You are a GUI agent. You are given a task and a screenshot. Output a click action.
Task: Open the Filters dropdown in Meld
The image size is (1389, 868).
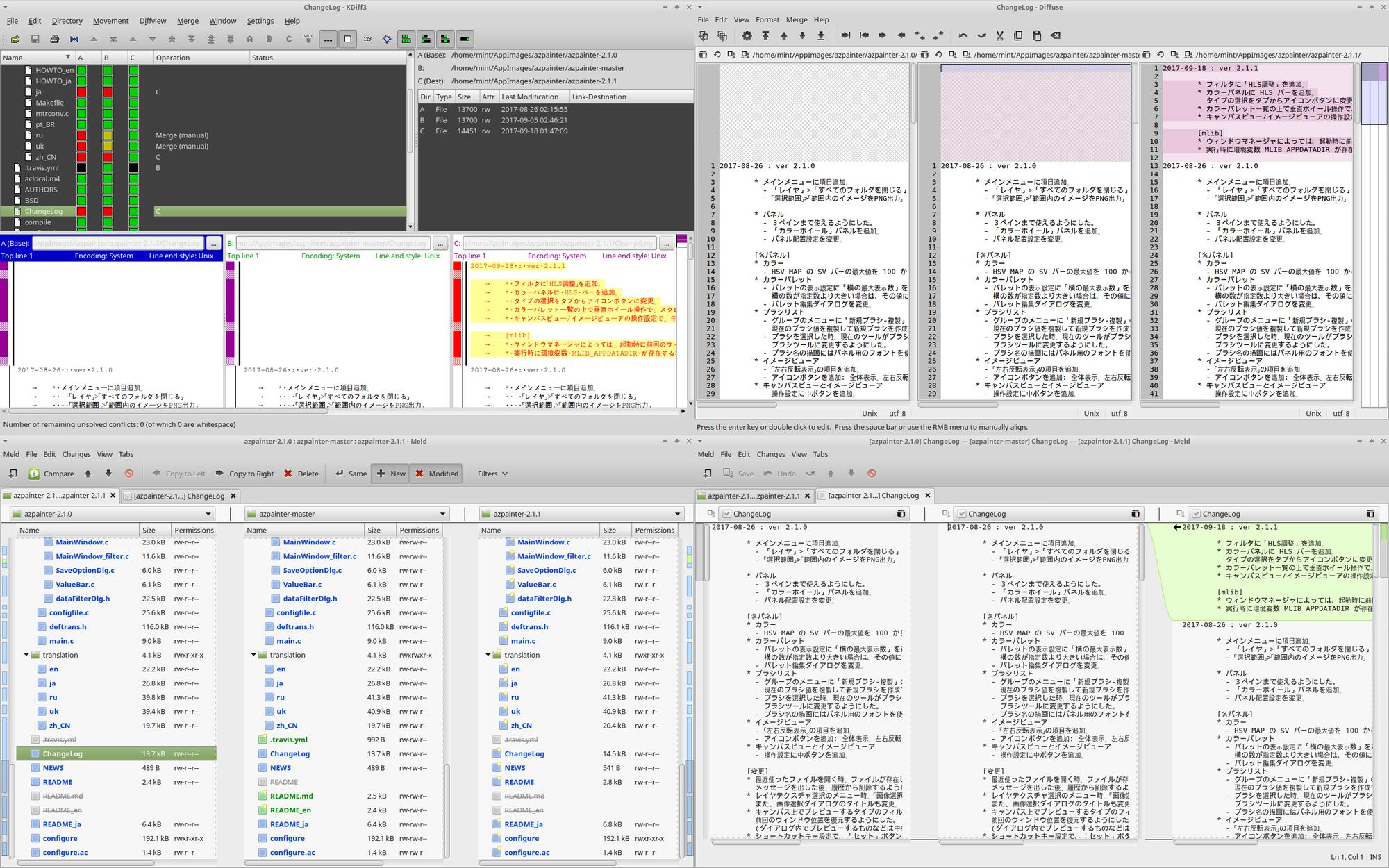click(492, 474)
